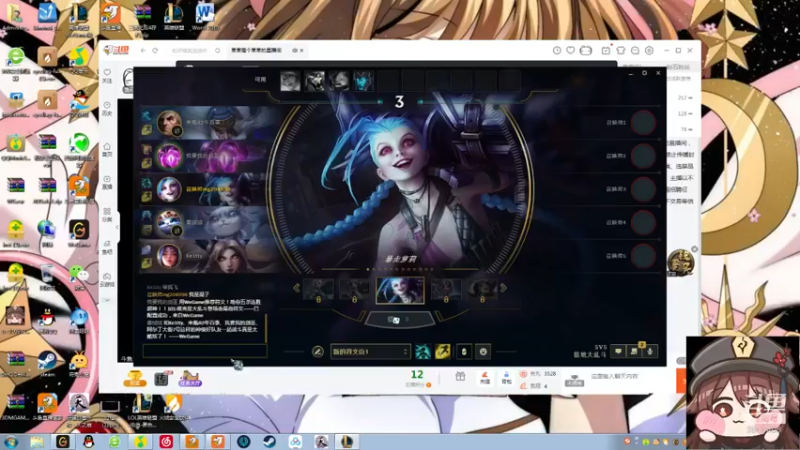The height and width of the screenshot is (450, 800).
Task: Click the reroll dice button
Action: click(x=399, y=320)
